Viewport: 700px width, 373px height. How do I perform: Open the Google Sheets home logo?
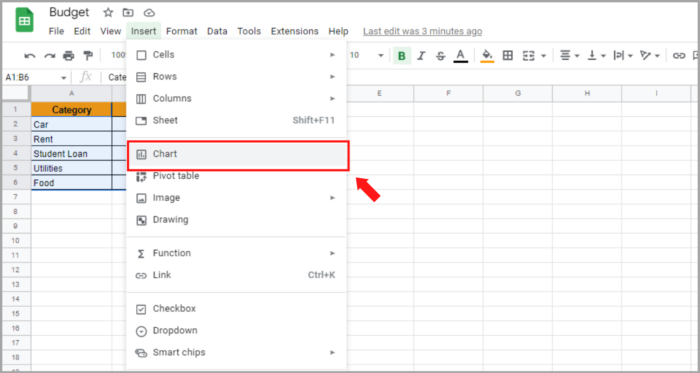(24, 21)
